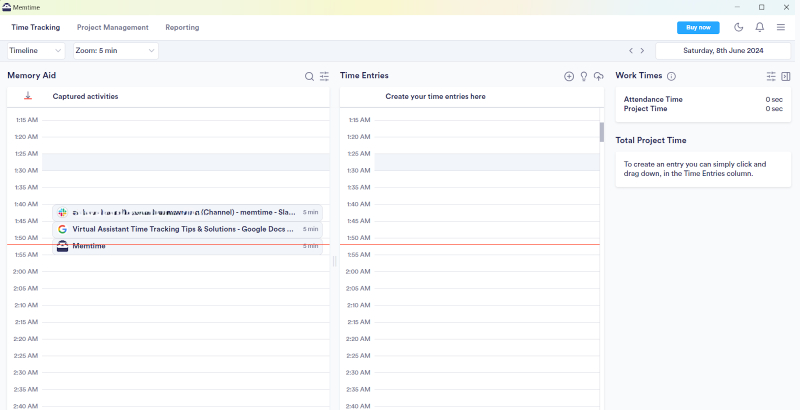Viewport: 800px width, 410px height.
Task: Go to next day arrow
Action: pyautogui.click(x=642, y=50)
